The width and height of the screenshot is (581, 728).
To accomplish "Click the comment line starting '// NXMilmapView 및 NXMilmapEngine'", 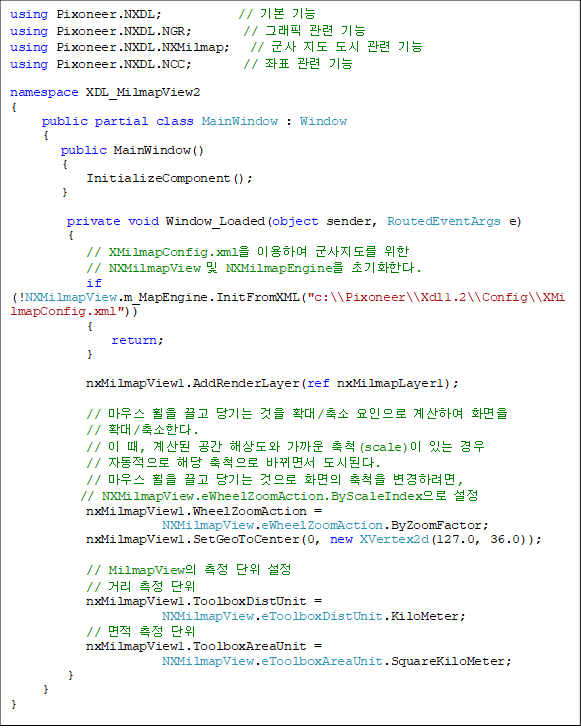I will [x=254, y=268].
